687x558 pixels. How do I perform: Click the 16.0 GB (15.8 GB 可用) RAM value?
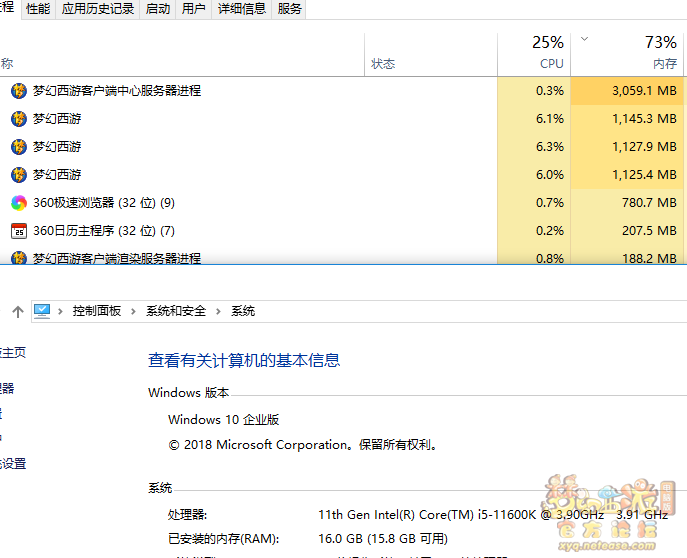click(x=383, y=538)
